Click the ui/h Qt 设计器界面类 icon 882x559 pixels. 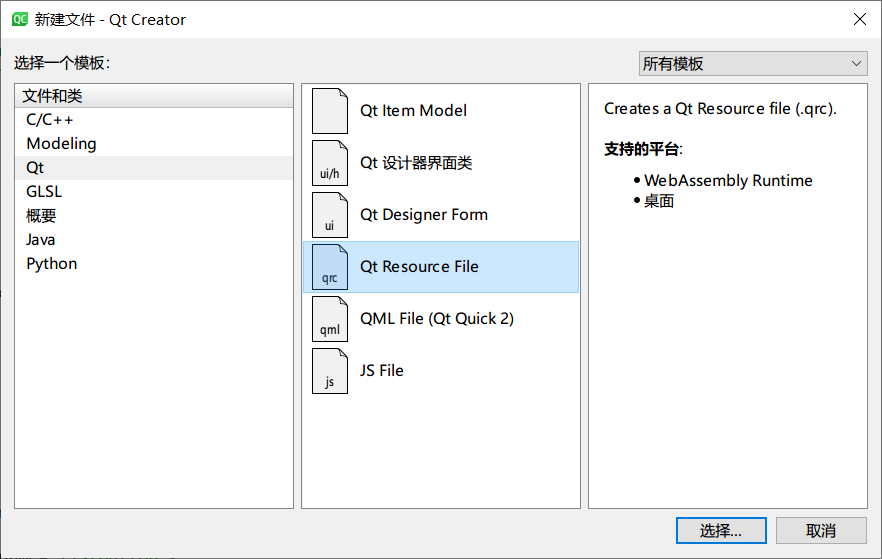click(x=330, y=163)
